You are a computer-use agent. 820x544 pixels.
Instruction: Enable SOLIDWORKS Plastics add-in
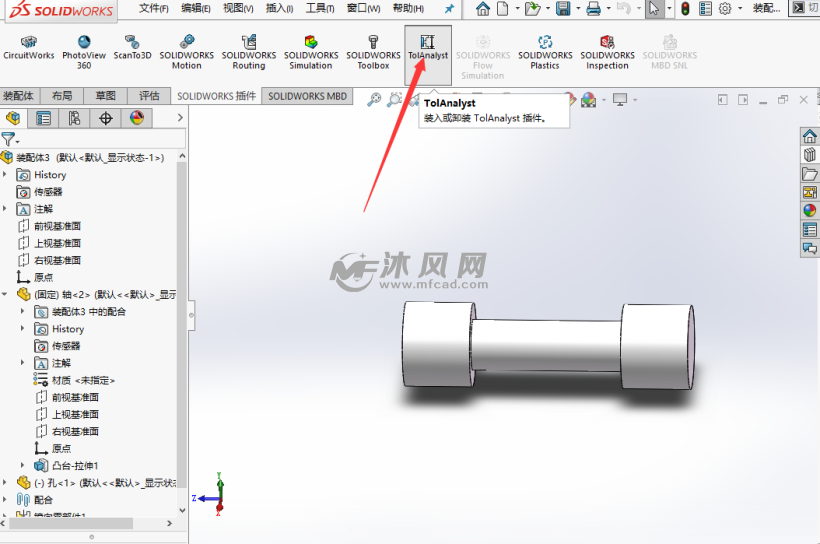pos(545,52)
